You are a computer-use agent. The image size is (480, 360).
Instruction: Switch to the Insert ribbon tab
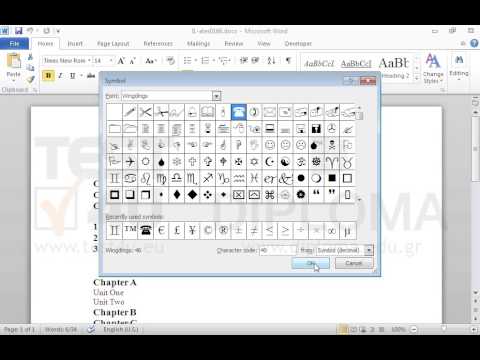(x=75, y=44)
